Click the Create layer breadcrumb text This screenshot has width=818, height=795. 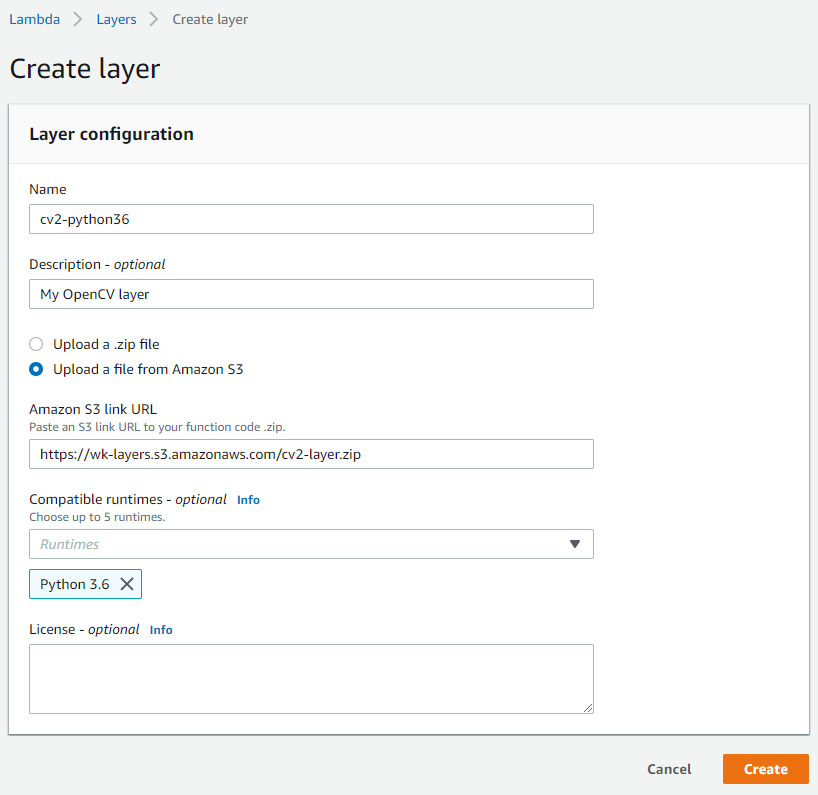click(210, 19)
